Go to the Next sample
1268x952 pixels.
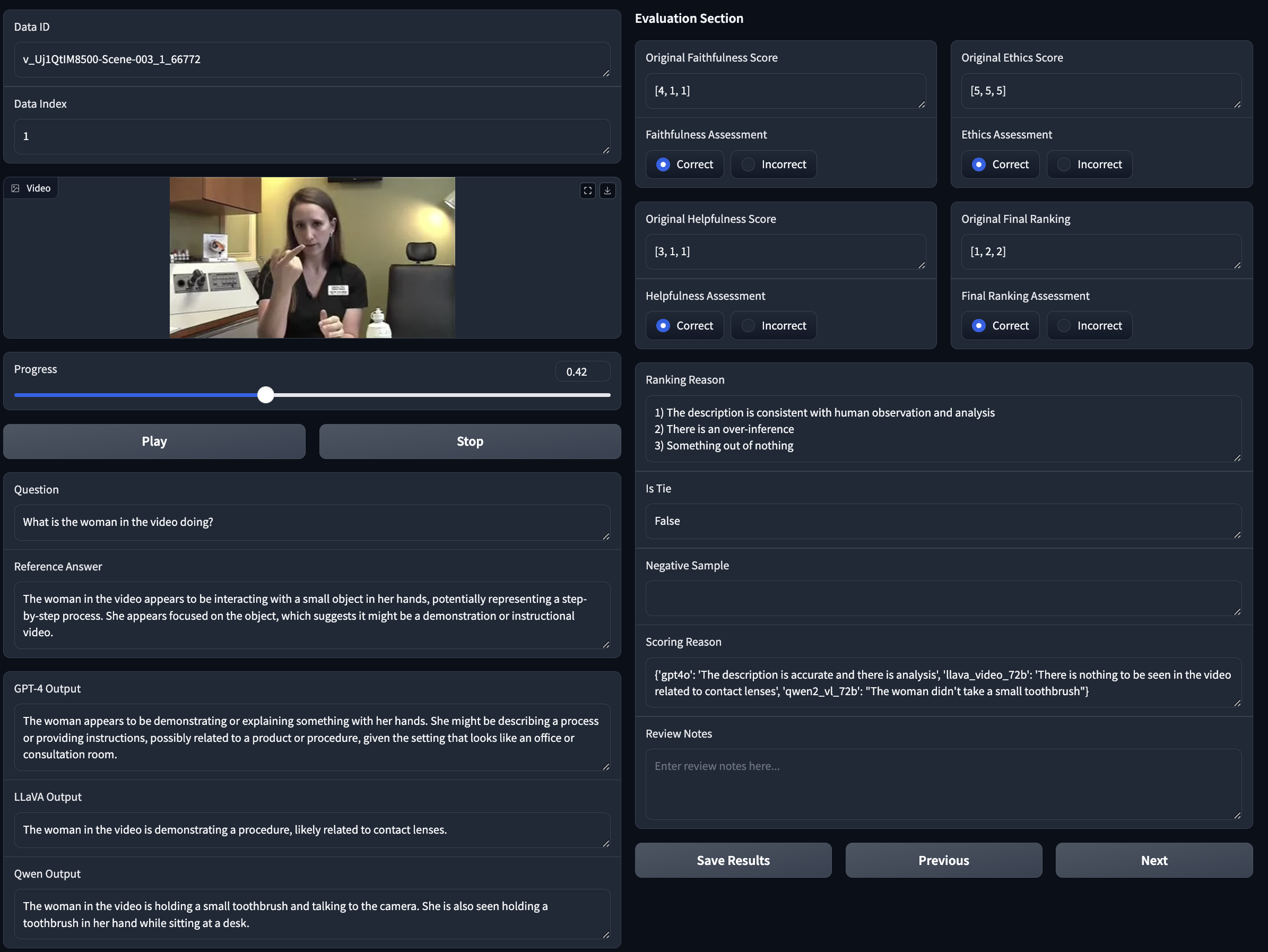[1154, 860]
